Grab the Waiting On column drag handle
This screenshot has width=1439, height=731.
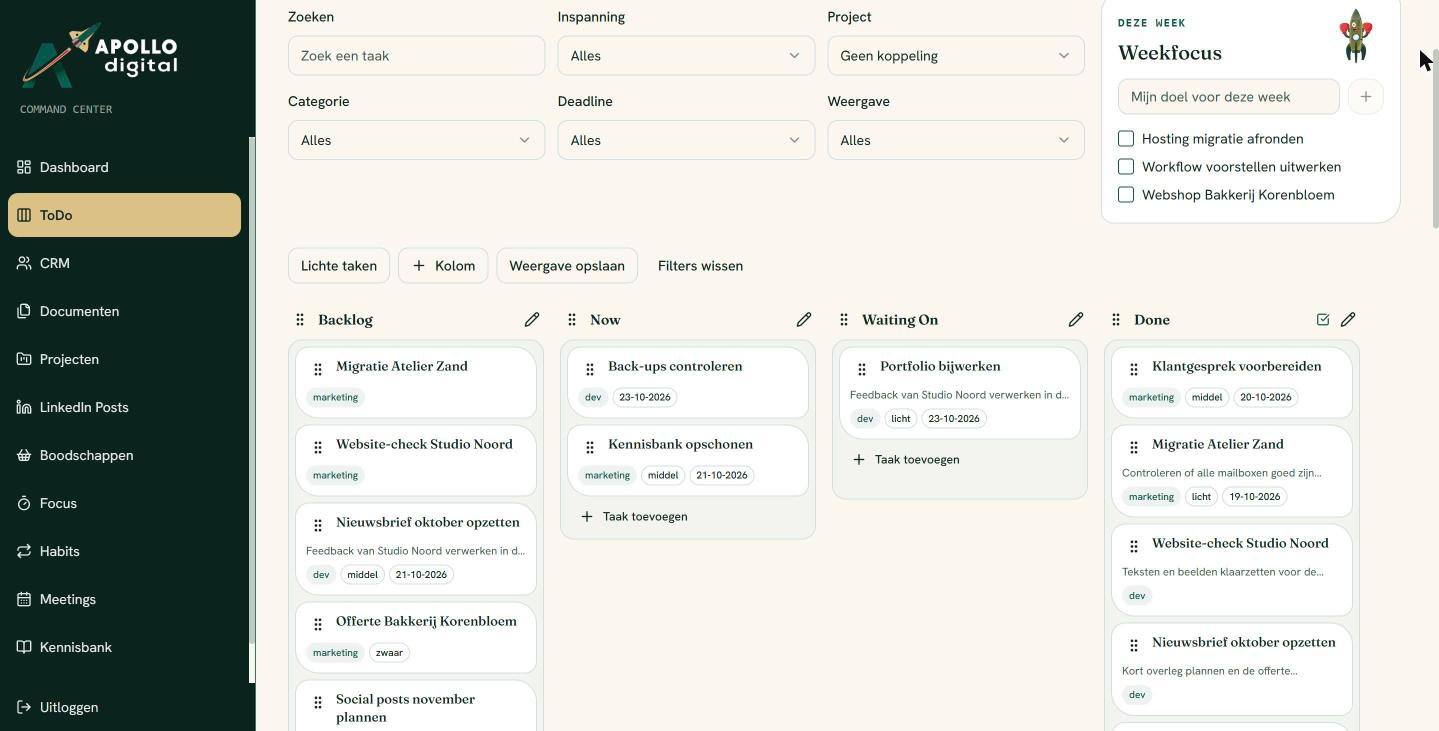click(844, 320)
